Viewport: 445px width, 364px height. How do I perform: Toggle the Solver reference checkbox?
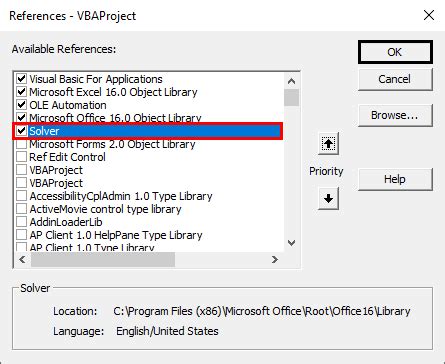tap(22, 131)
